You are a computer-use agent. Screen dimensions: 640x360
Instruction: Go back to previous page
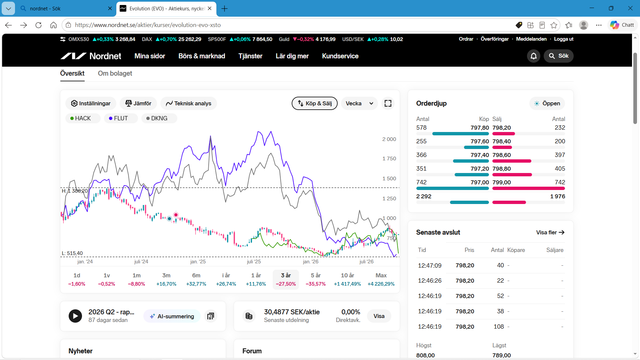pyautogui.click(x=8, y=25)
